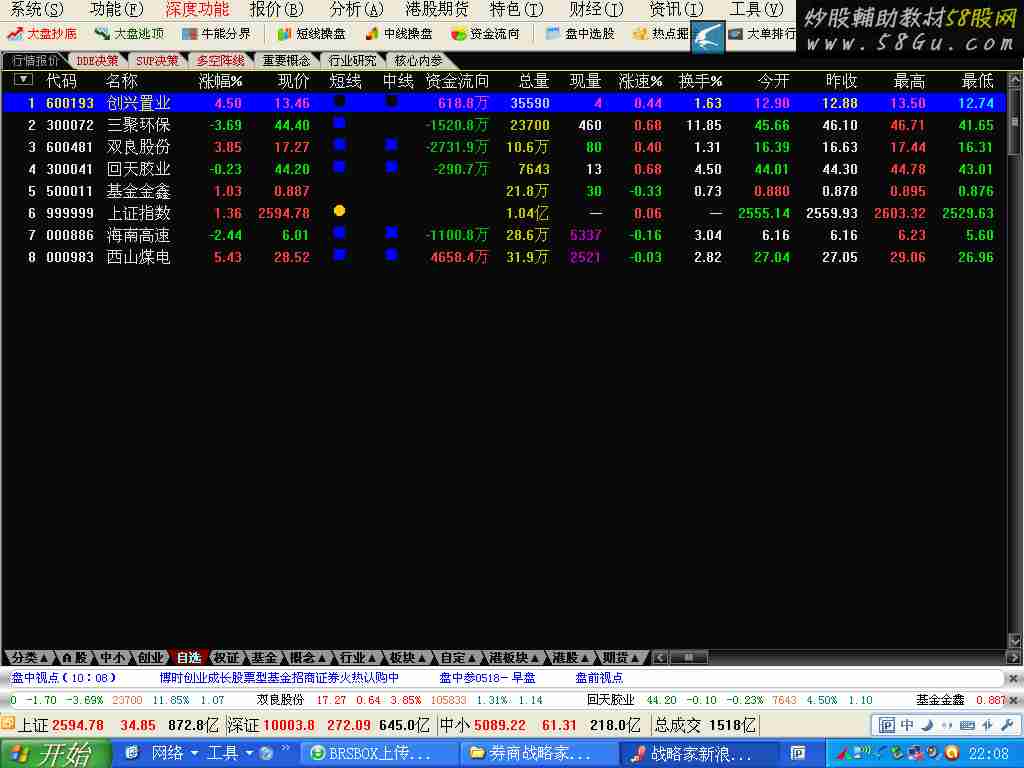Screen dimensions: 1024x768
Task: Click the 中线 signal marker for 创兴置业
Action: (391, 101)
